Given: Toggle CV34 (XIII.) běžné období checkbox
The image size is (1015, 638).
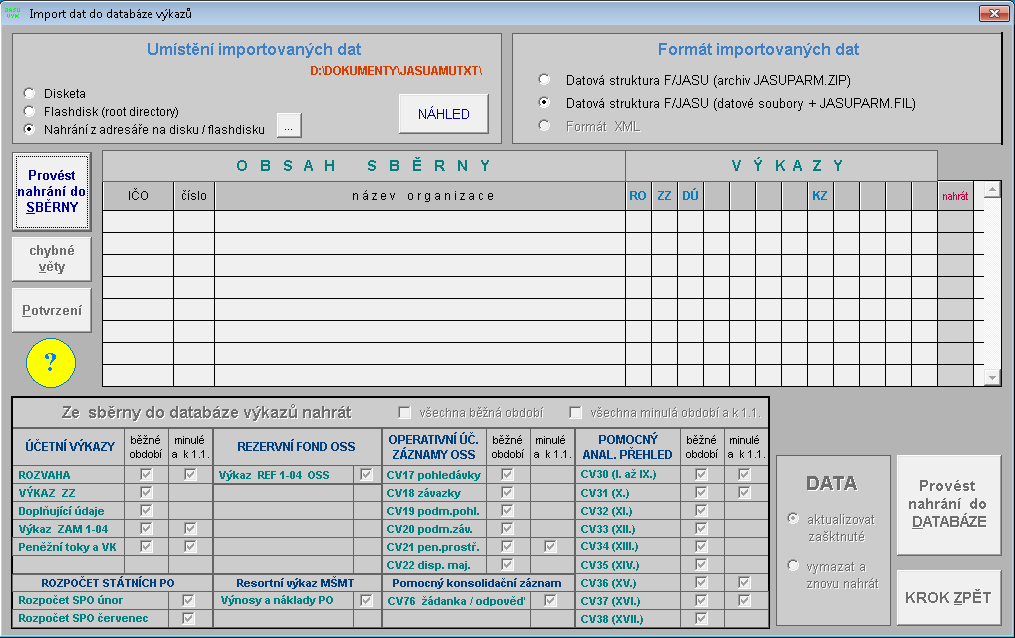Looking at the screenshot, I should [701, 547].
